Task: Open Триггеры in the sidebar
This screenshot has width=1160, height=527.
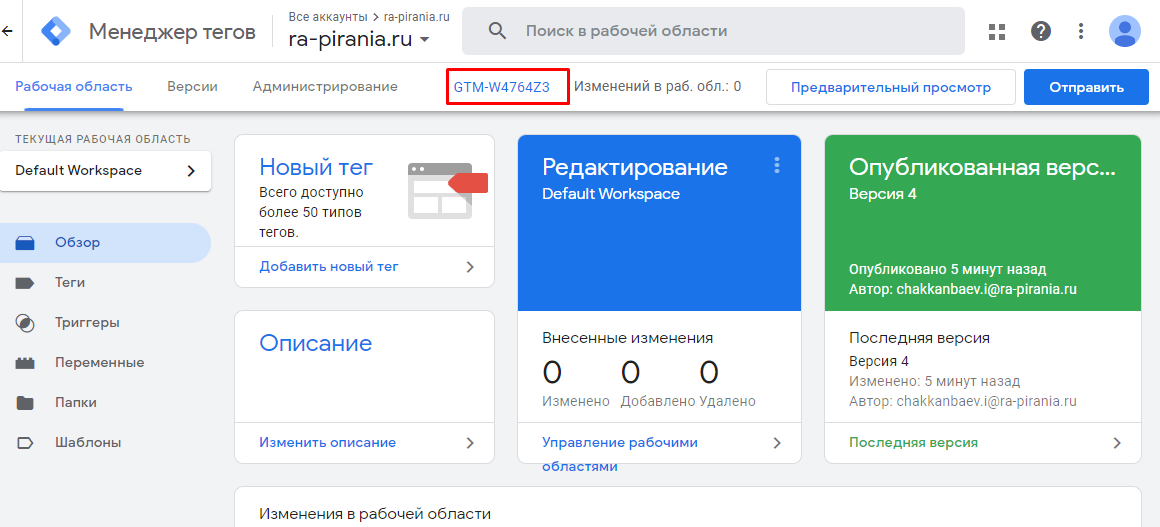Action: click(87, 323)
